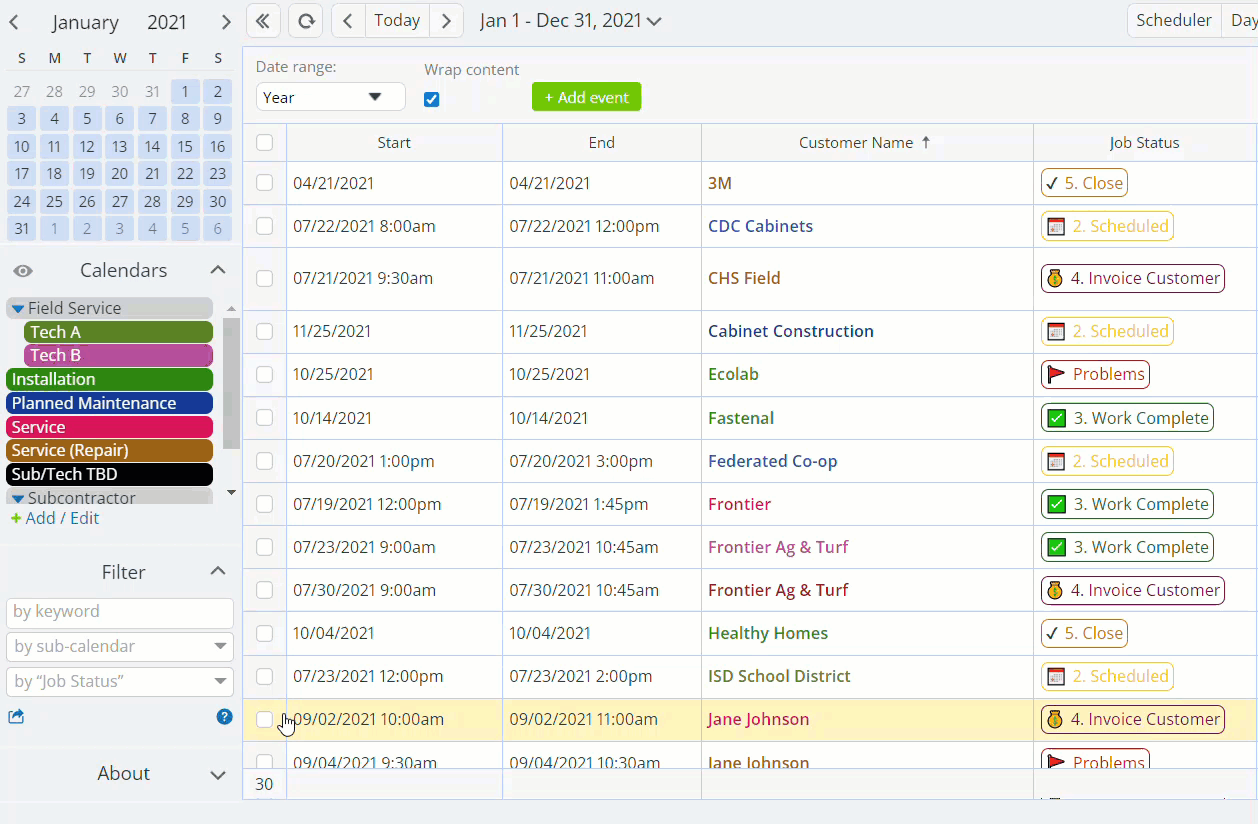Select the checkbox for the 3M row
The width and height of the screenshot is (1258, 824).
[x=264, y=183]
